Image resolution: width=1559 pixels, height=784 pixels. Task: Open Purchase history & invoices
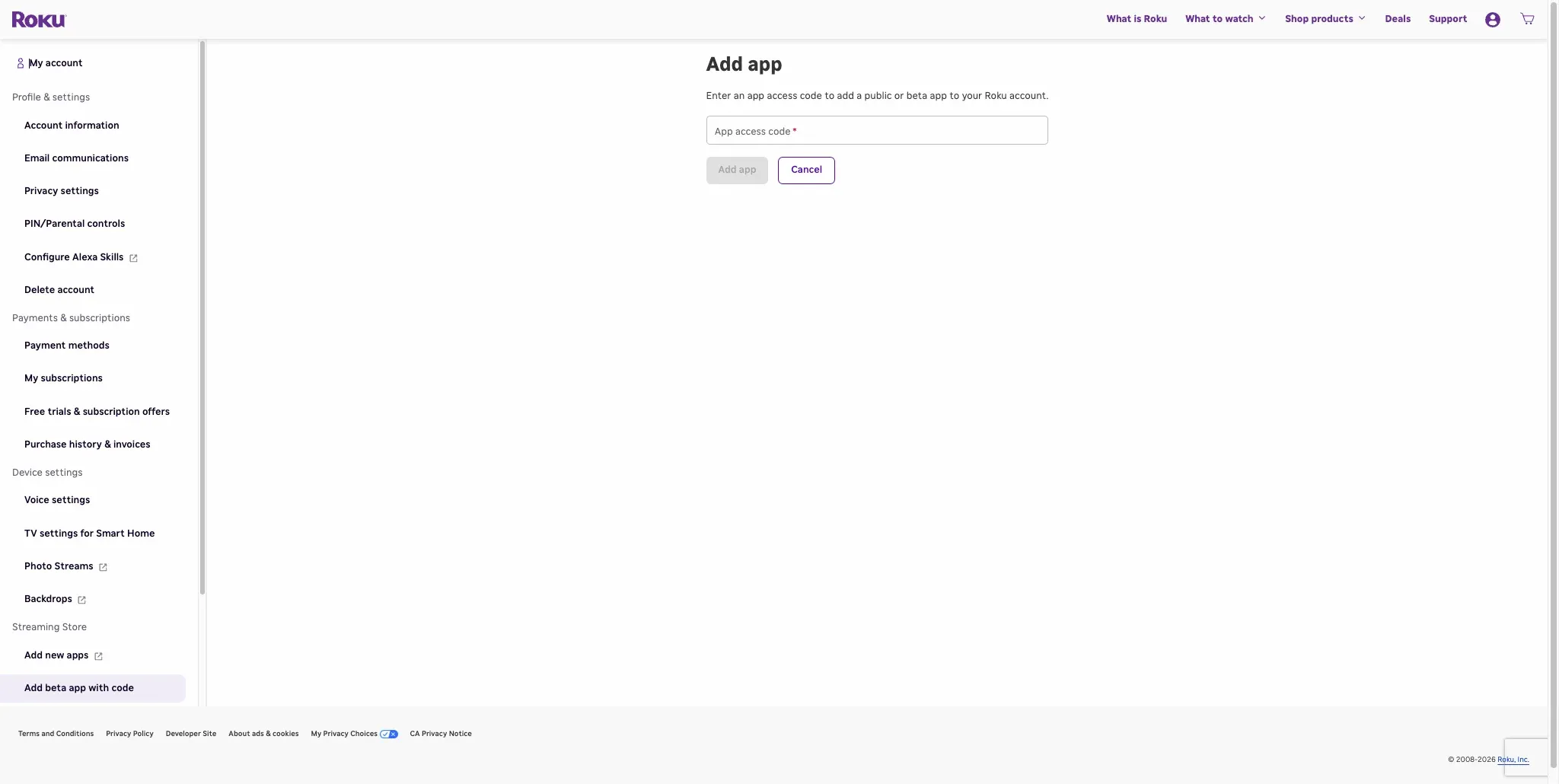88,445
